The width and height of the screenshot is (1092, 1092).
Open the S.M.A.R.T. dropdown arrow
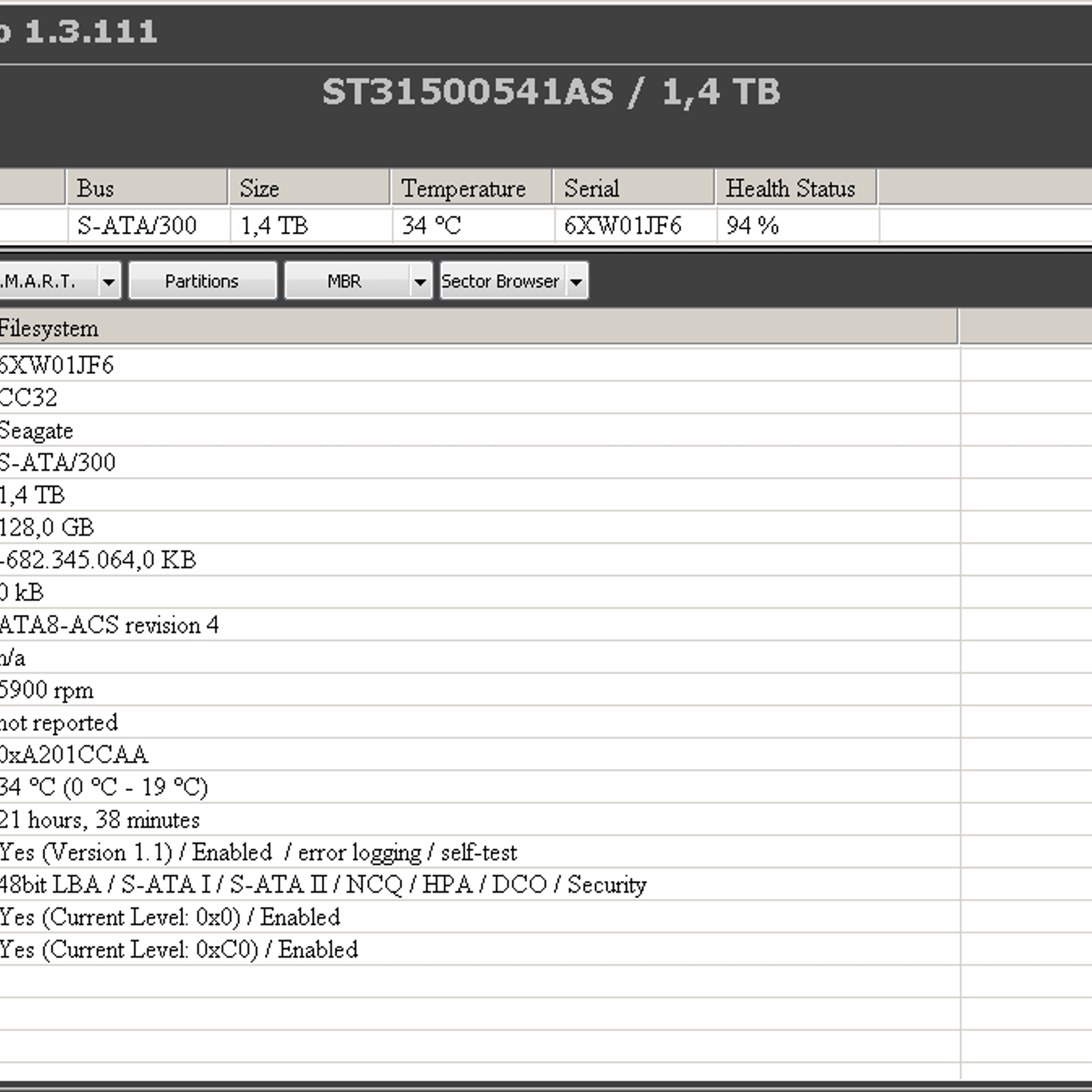(x=109, y=281)
